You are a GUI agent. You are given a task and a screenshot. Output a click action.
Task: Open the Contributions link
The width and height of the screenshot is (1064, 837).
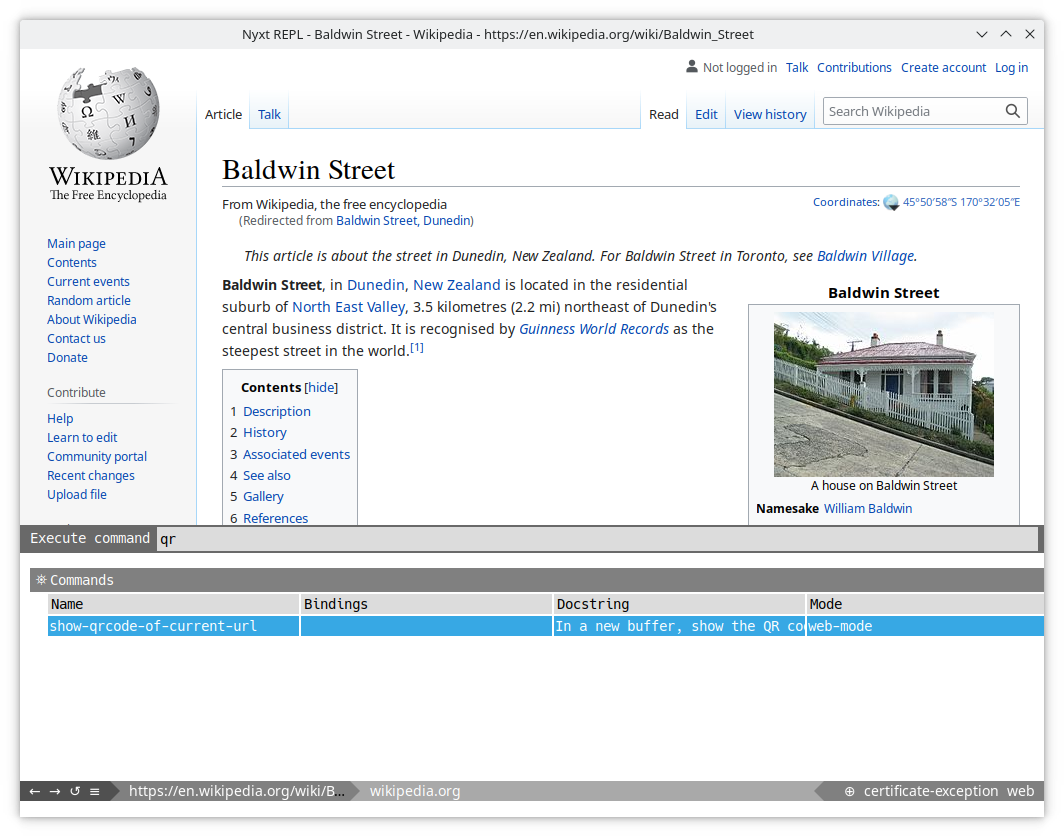pyautogui.click(x=854, y=68)
